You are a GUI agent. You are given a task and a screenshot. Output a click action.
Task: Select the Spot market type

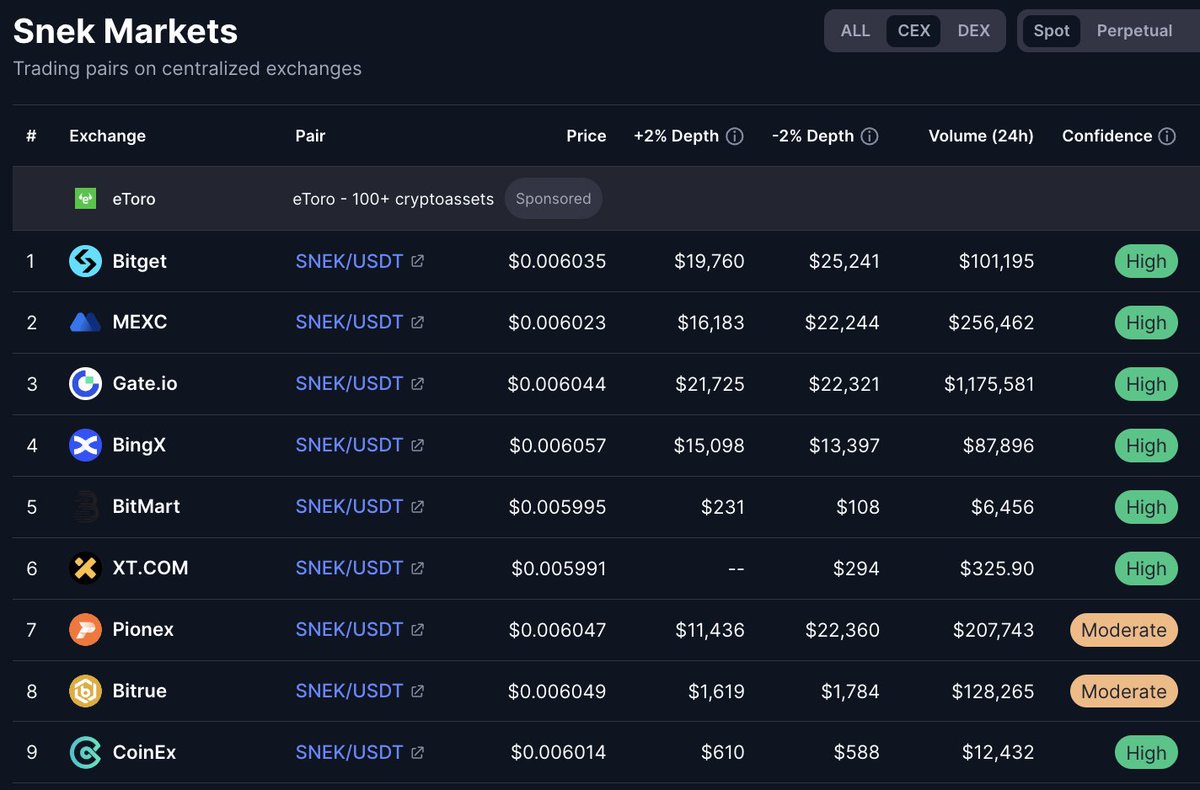coord(1051,31)
